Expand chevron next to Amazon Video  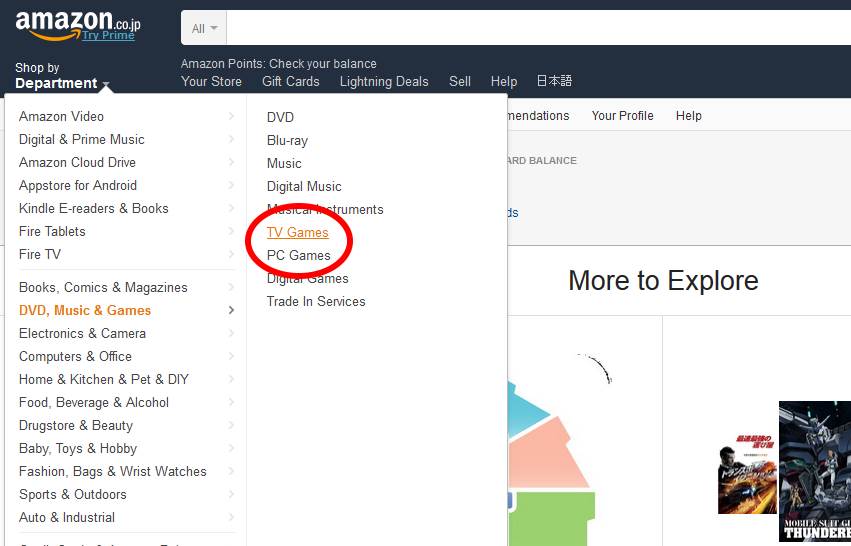tap(231, 116)
